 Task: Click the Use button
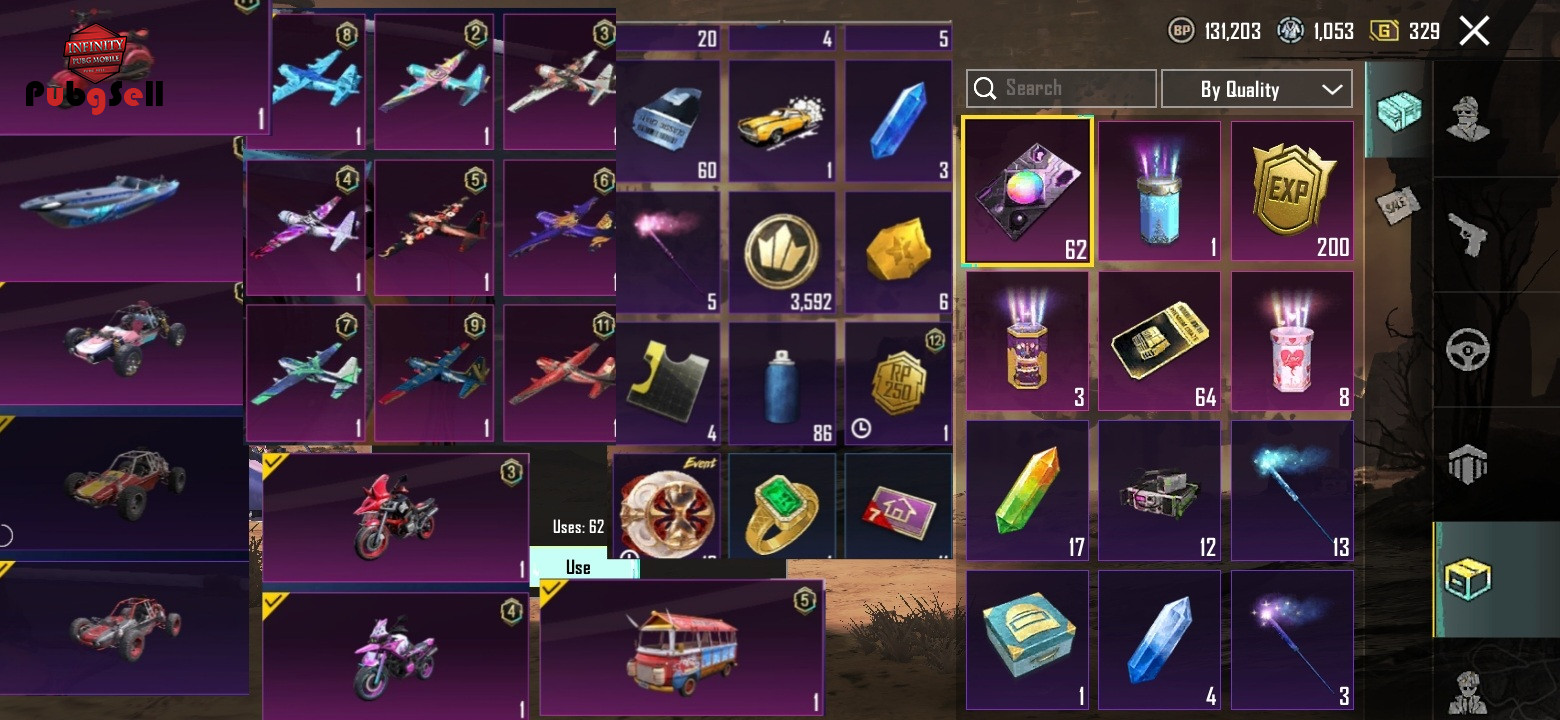(x=578, y=566)
